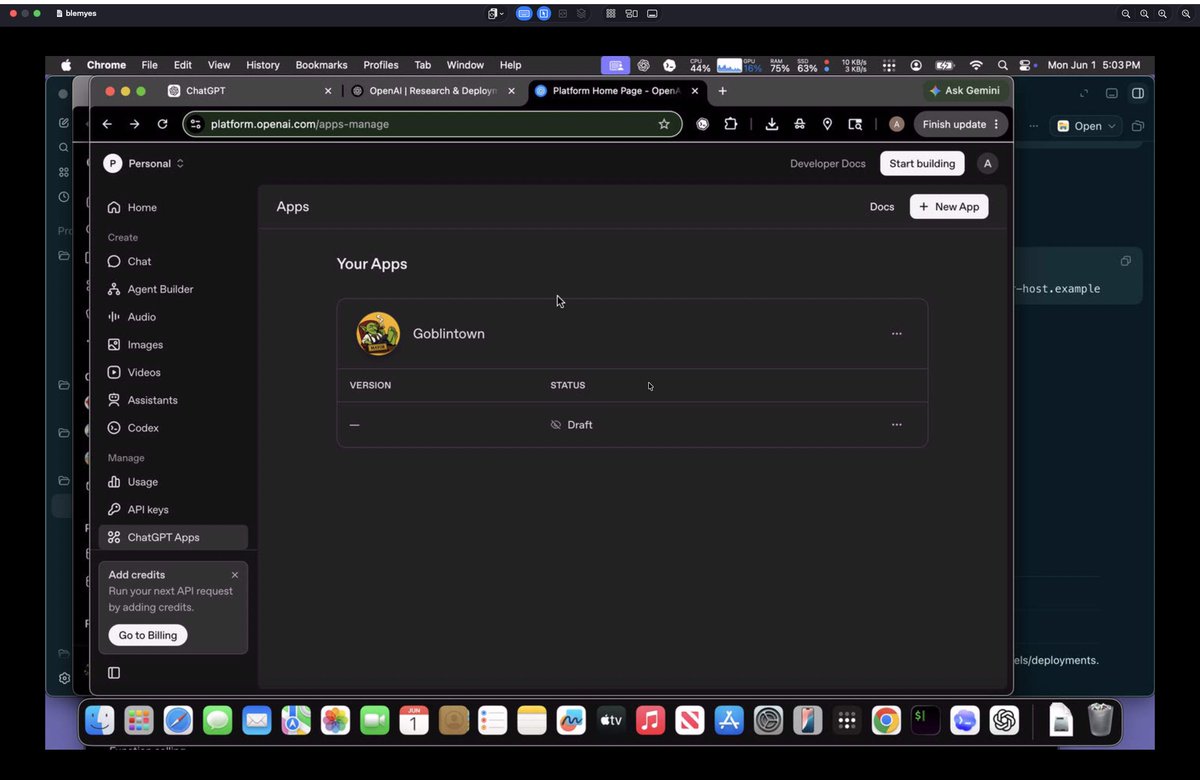Open Safari from the Dock
The height and width of the screenshot is (780, 1200).
178,720
